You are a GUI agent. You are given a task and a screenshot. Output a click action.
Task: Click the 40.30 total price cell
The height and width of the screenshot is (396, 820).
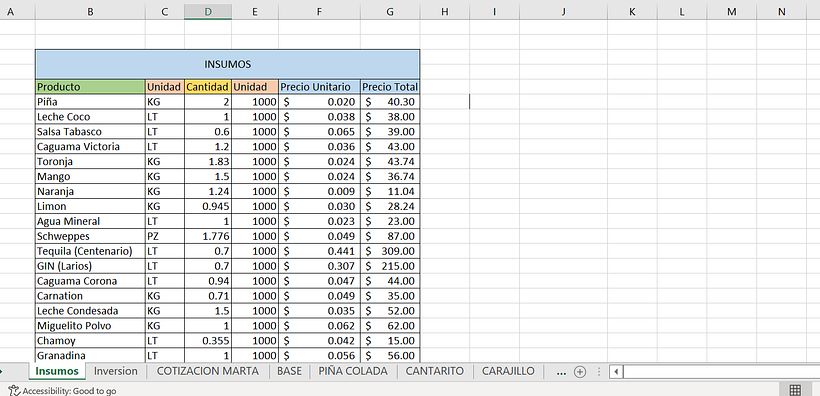coord(390,102)
